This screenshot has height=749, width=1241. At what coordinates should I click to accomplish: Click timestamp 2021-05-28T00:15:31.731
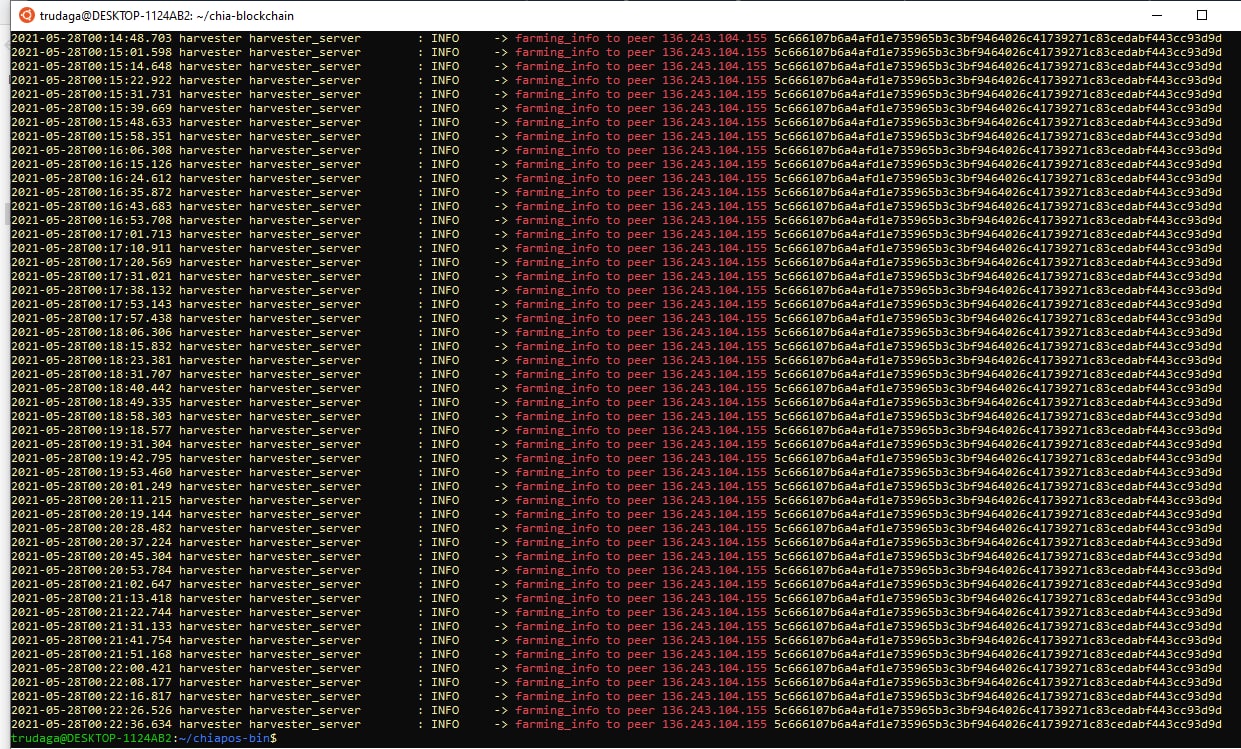coord(91,94)
